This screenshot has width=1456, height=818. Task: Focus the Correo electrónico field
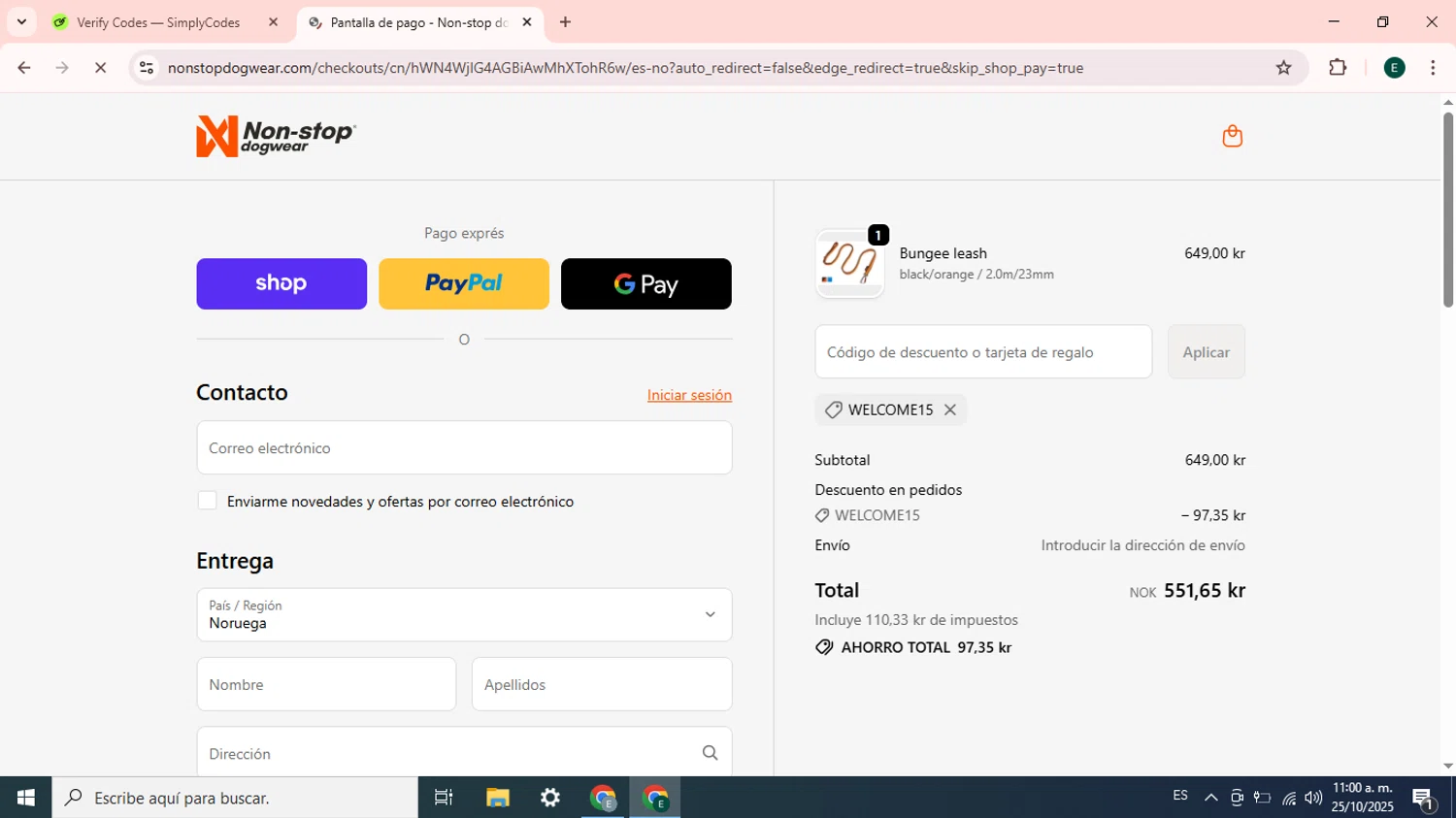click(x=464, y=447)
